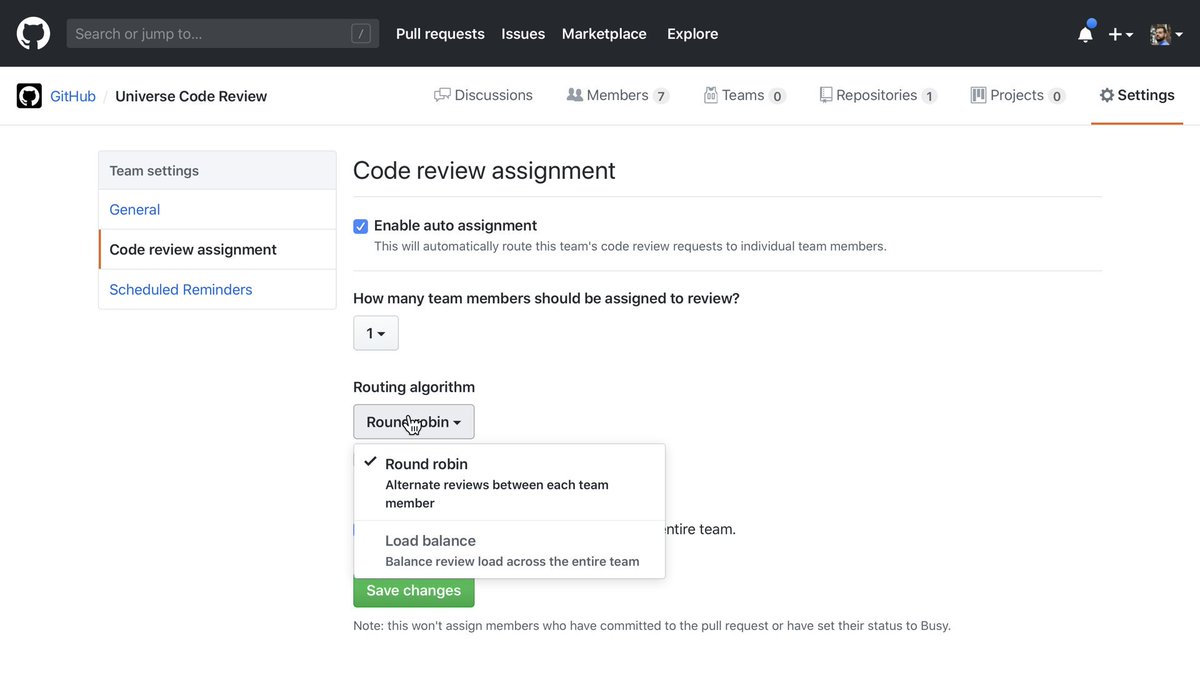Open the notifications bell
The width and height of the screenshot is (1200, 675).
pos(1085,33)
